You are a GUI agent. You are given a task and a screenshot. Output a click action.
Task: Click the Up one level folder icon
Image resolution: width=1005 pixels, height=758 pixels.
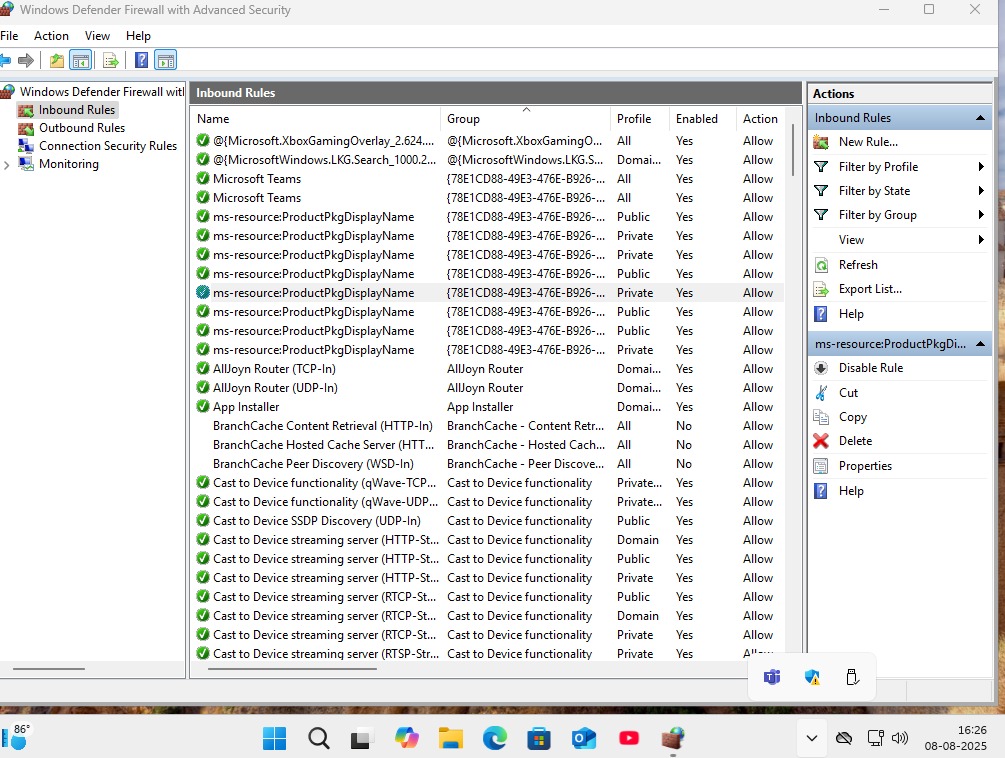pyautogui.click(x=56, y=61)
